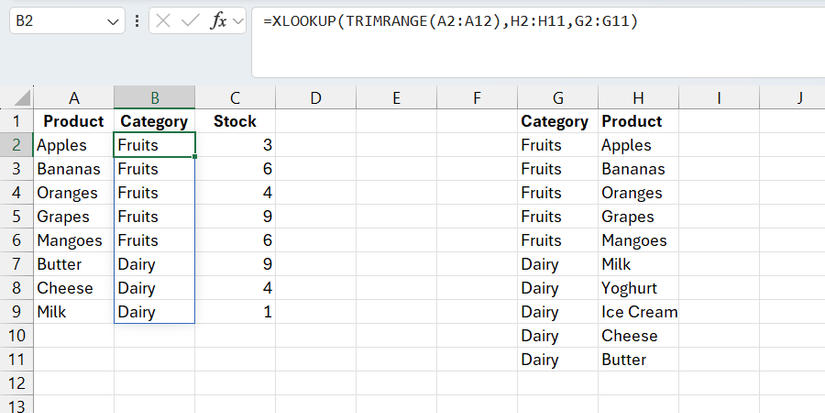Click the Enter checkmark icon in formula bar

pyautogui.click(x=190, y=22)
